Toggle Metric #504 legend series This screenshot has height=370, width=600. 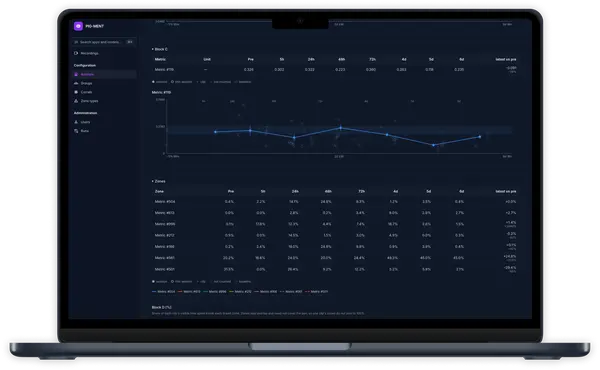(x=163, y=292)
